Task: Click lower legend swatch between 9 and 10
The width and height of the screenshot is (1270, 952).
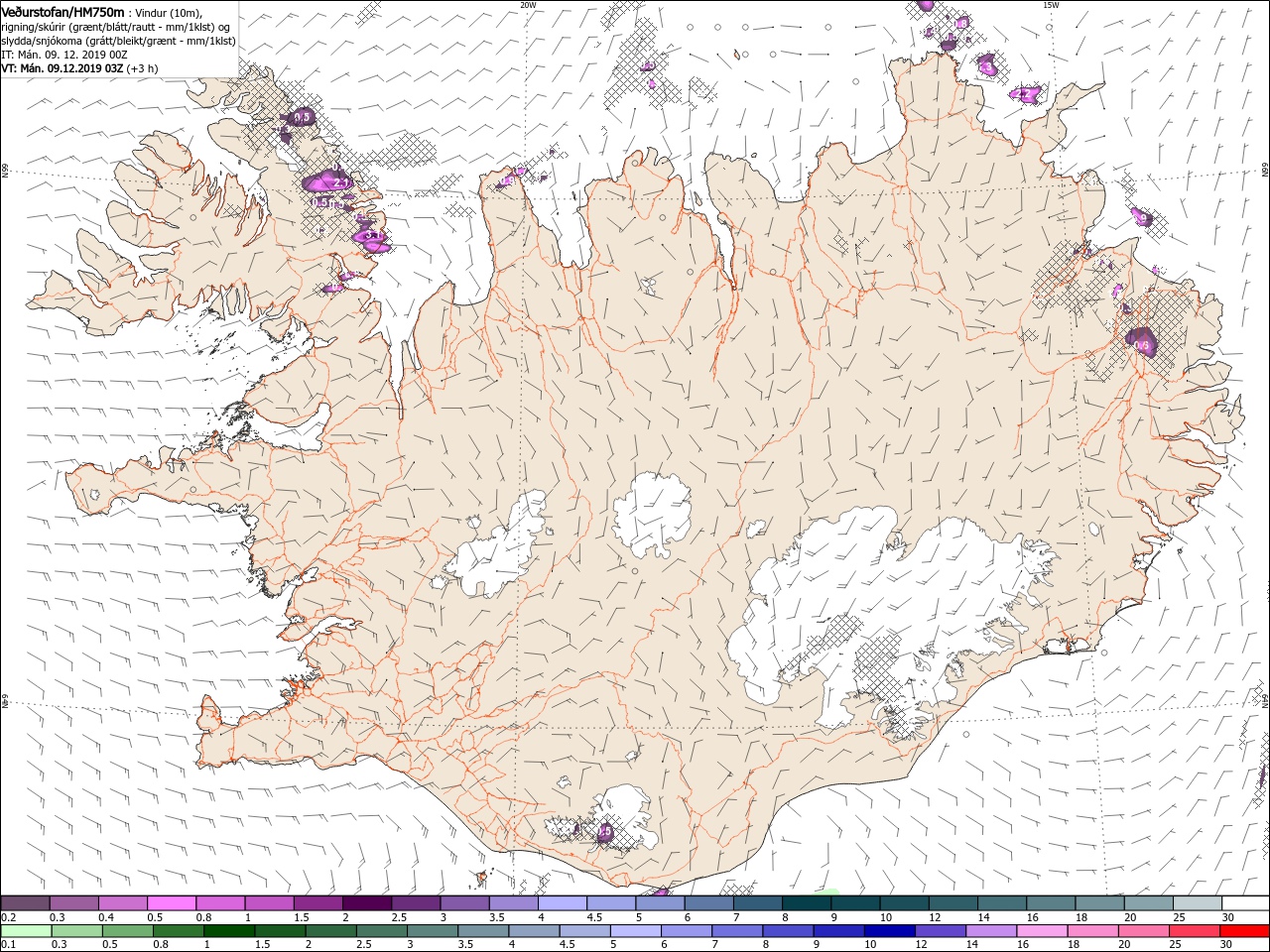Action: 838,932
